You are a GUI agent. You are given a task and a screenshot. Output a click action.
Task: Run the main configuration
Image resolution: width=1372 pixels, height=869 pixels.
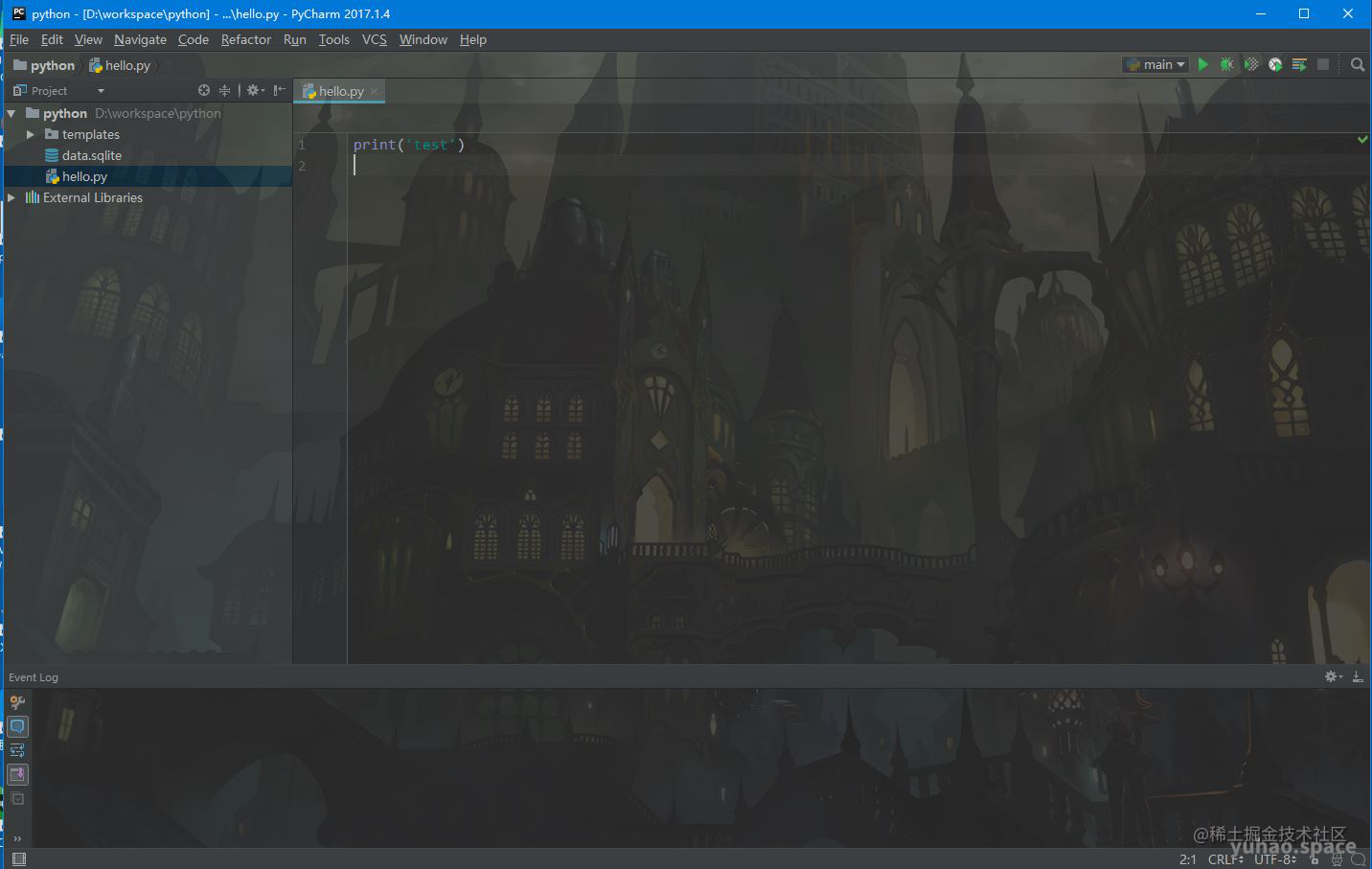click(1203, 64)
